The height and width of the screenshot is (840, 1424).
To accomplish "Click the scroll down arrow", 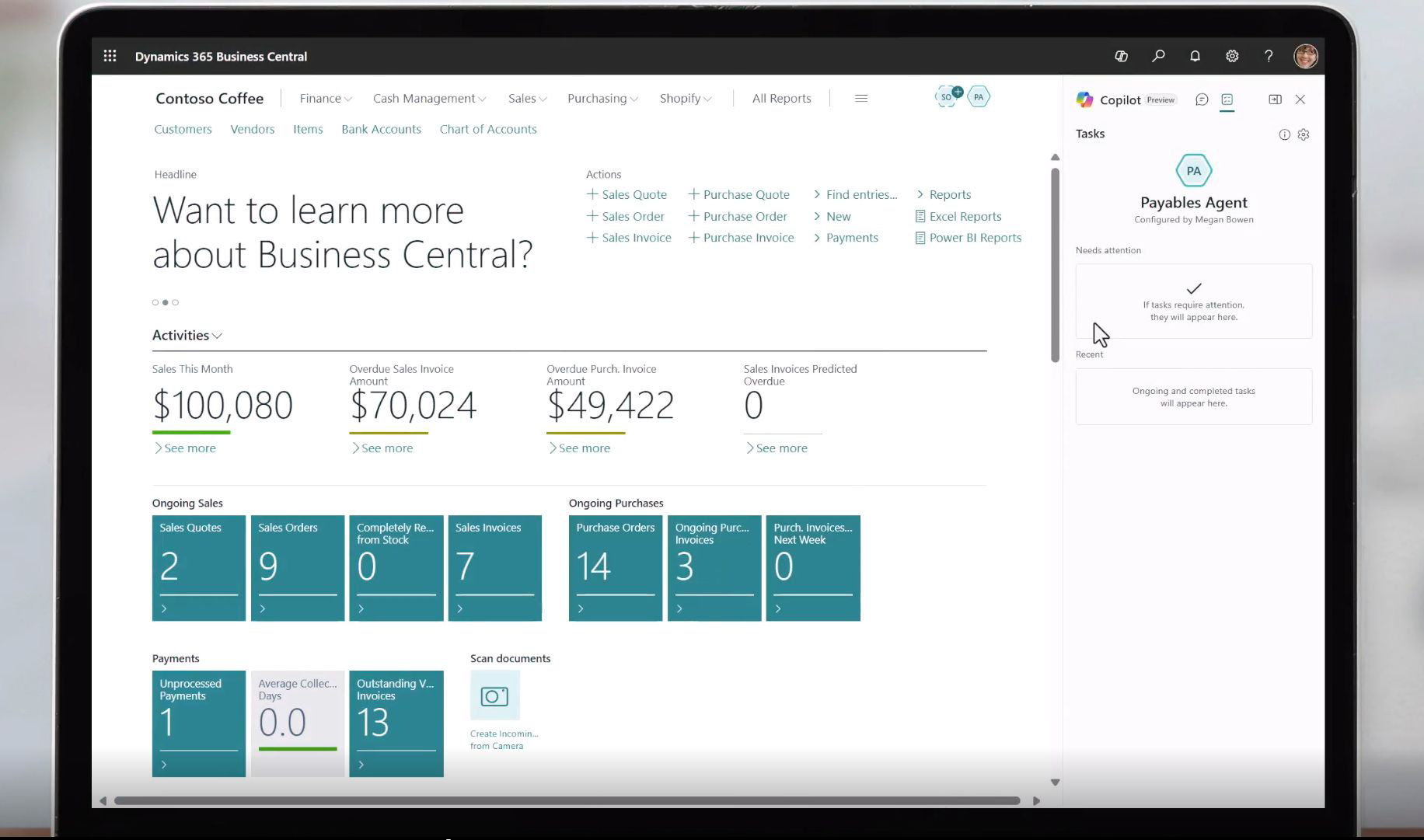I will pyautogui.click(x=1055, y=782).
